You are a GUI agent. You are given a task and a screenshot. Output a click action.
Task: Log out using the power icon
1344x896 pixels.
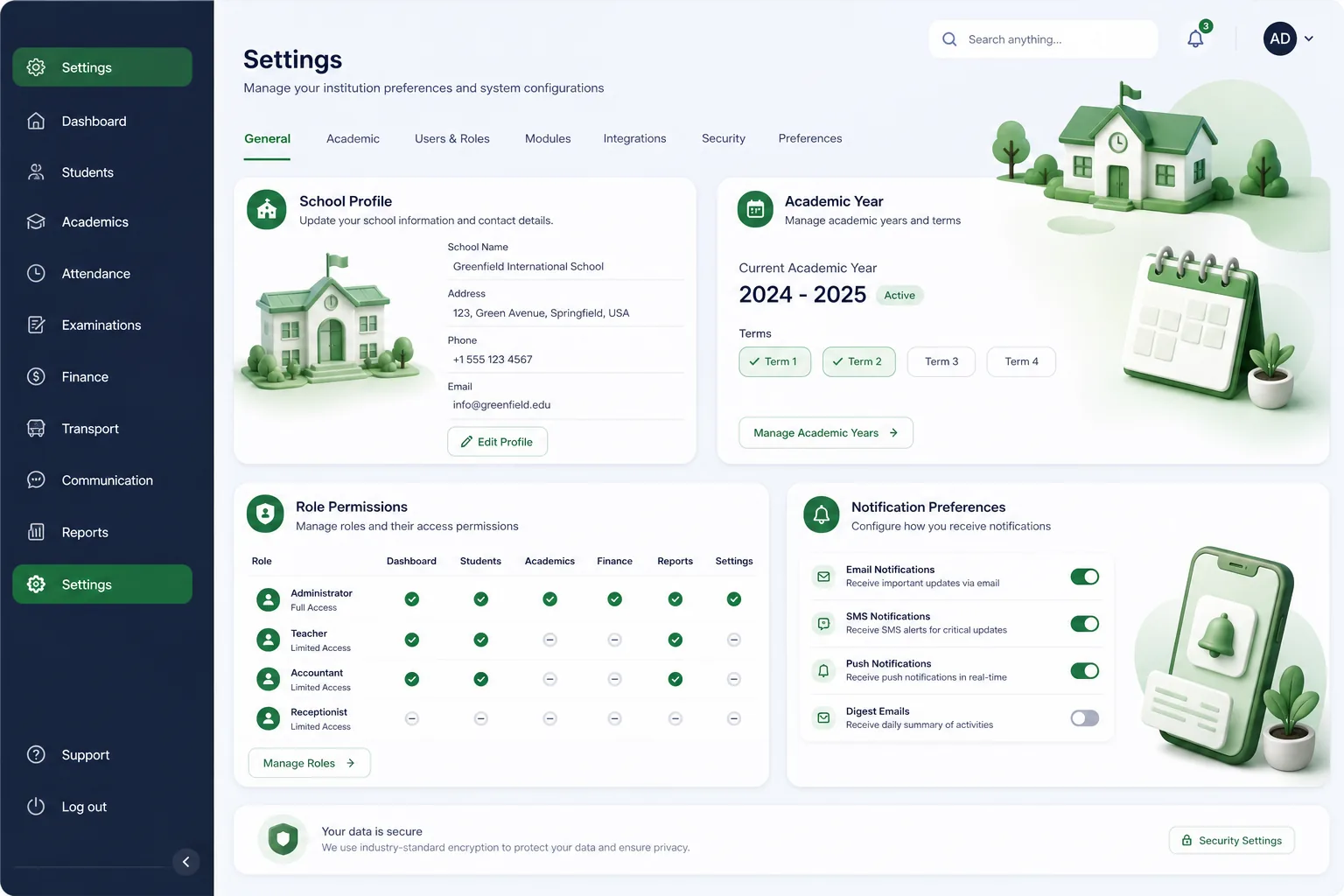click(x=36, y=806)
